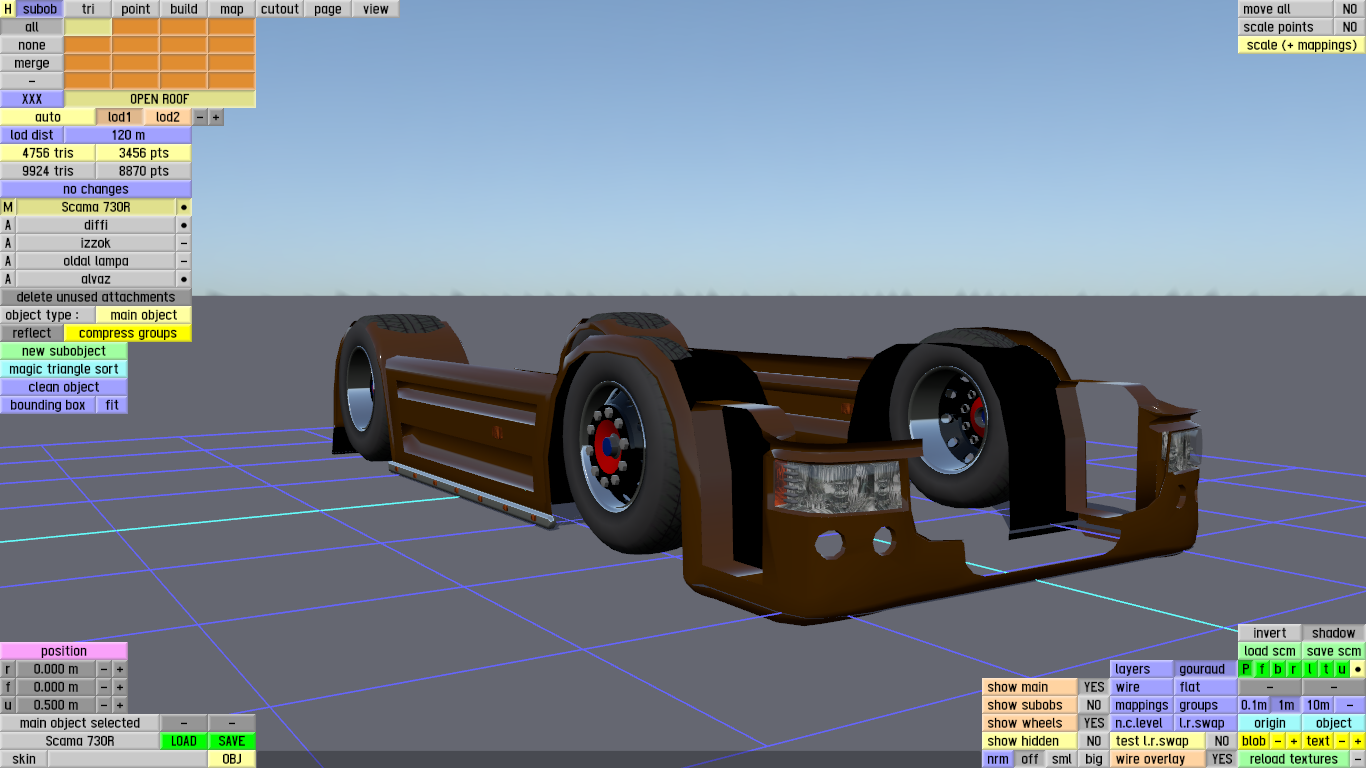
Task: Toggle the dash marker beside izzok
Action: pos(184,243)
